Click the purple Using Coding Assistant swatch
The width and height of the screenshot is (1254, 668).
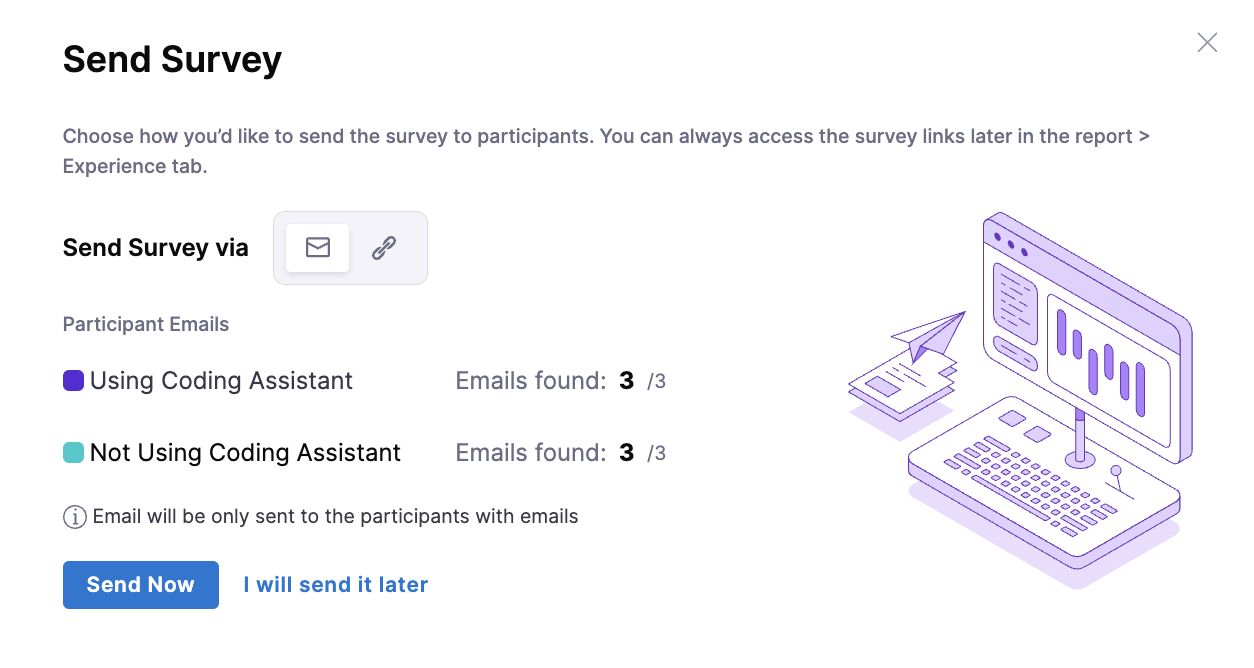(73, 381)
